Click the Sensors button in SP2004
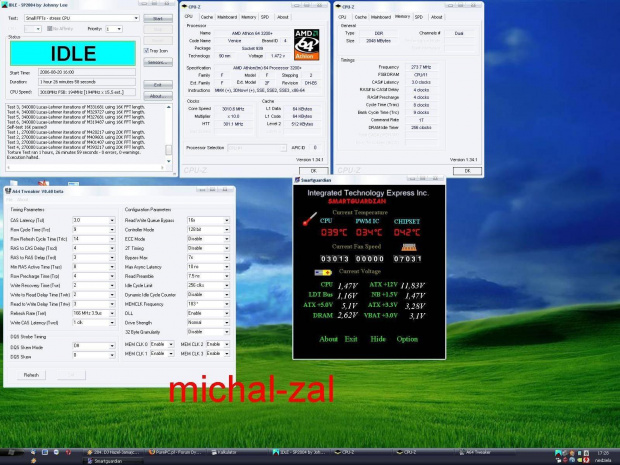This screenshot has width=620, height=465. [x=158, y=62]
